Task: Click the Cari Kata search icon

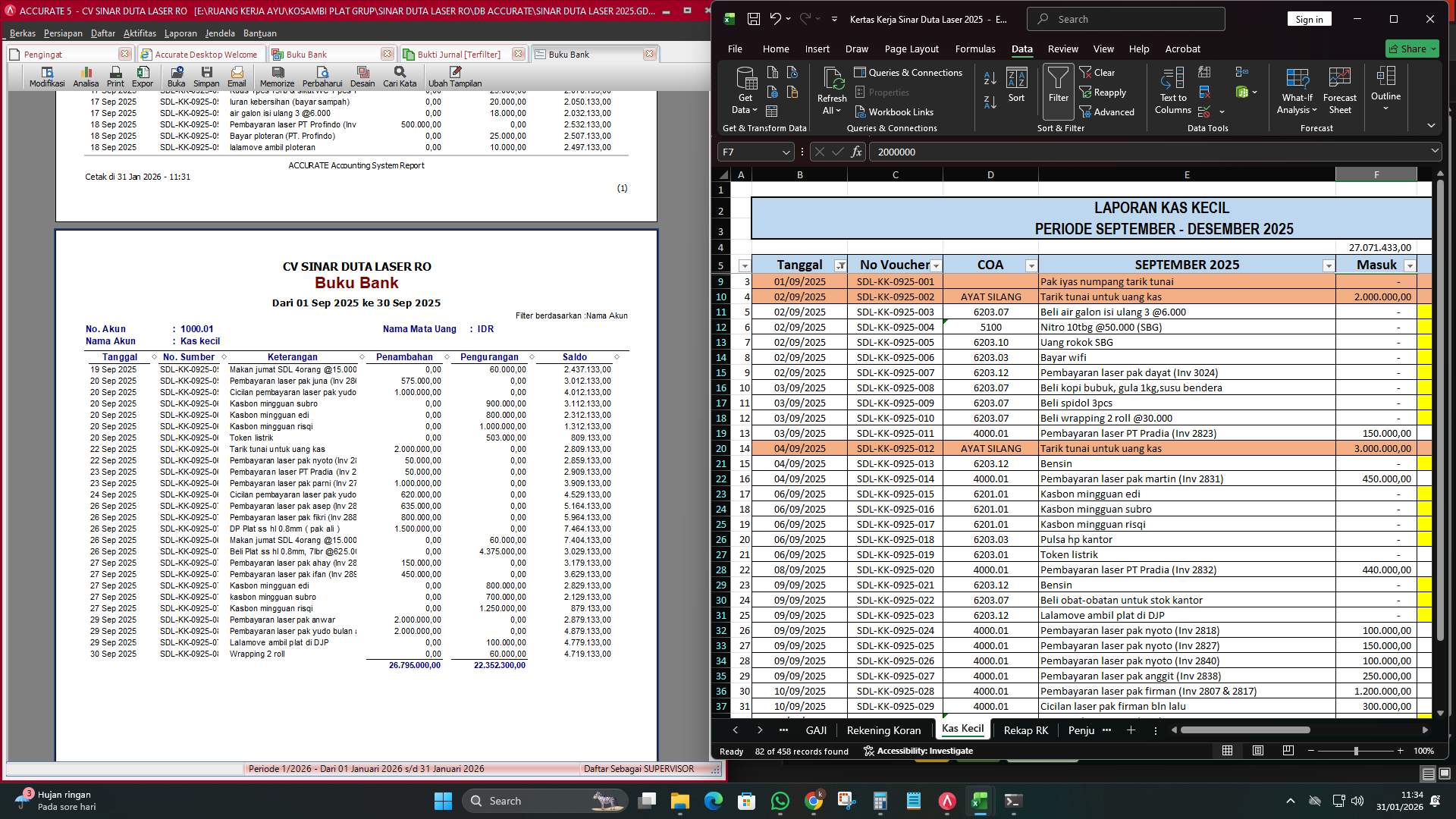Action: 399,74
